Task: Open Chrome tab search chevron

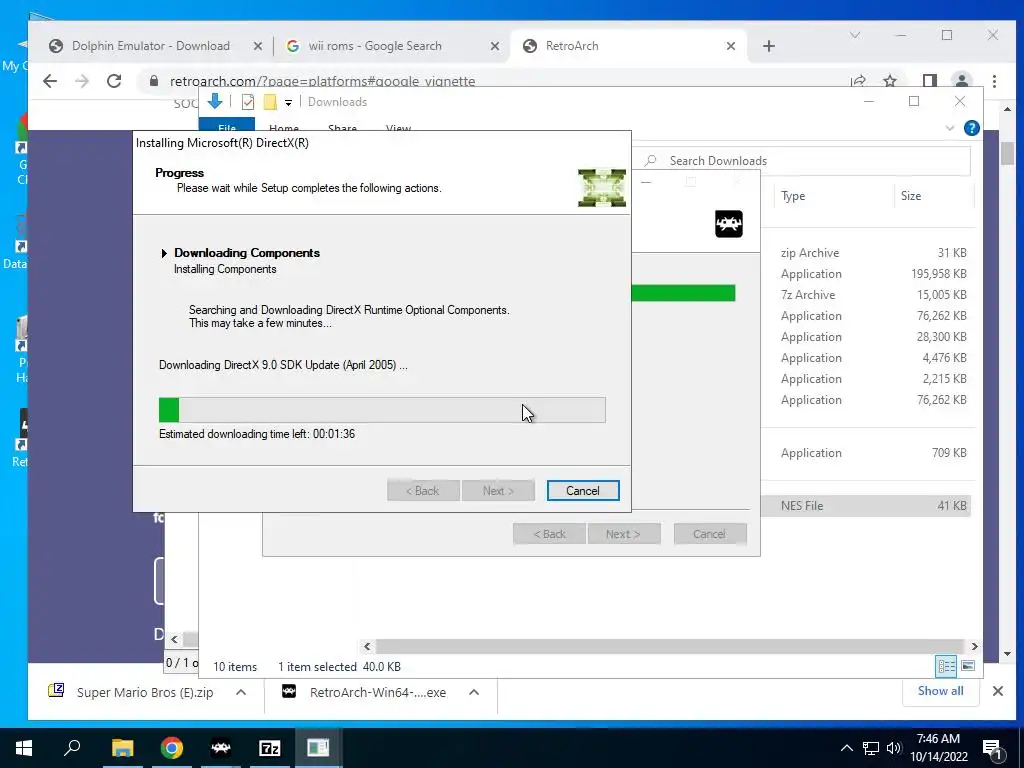Action: [855, 35]
